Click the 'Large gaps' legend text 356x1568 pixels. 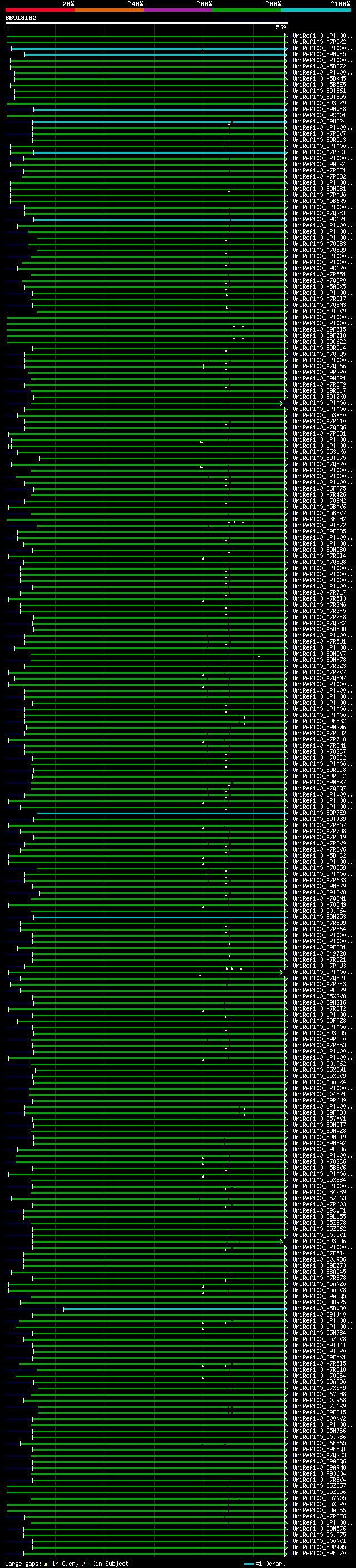[x=24, y=1564]
